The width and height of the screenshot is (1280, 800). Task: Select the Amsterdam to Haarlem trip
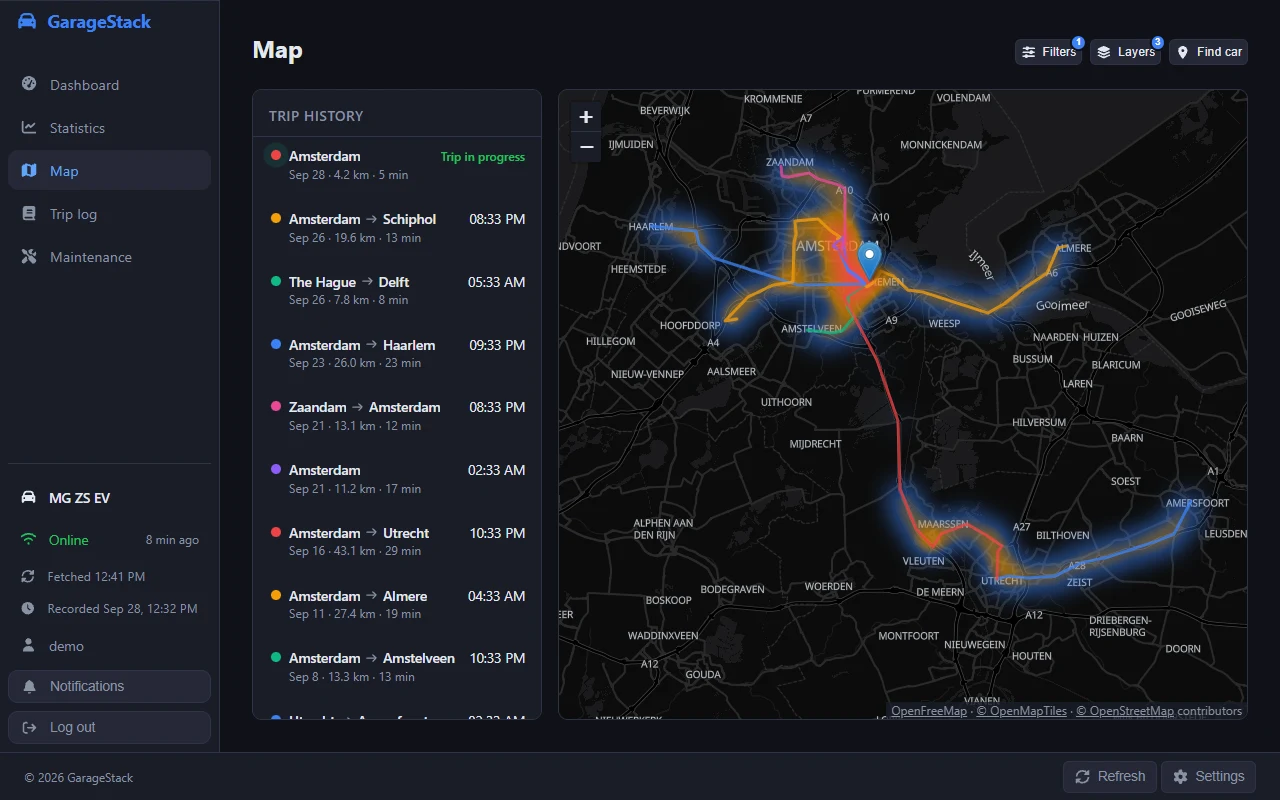coord(397,354)
